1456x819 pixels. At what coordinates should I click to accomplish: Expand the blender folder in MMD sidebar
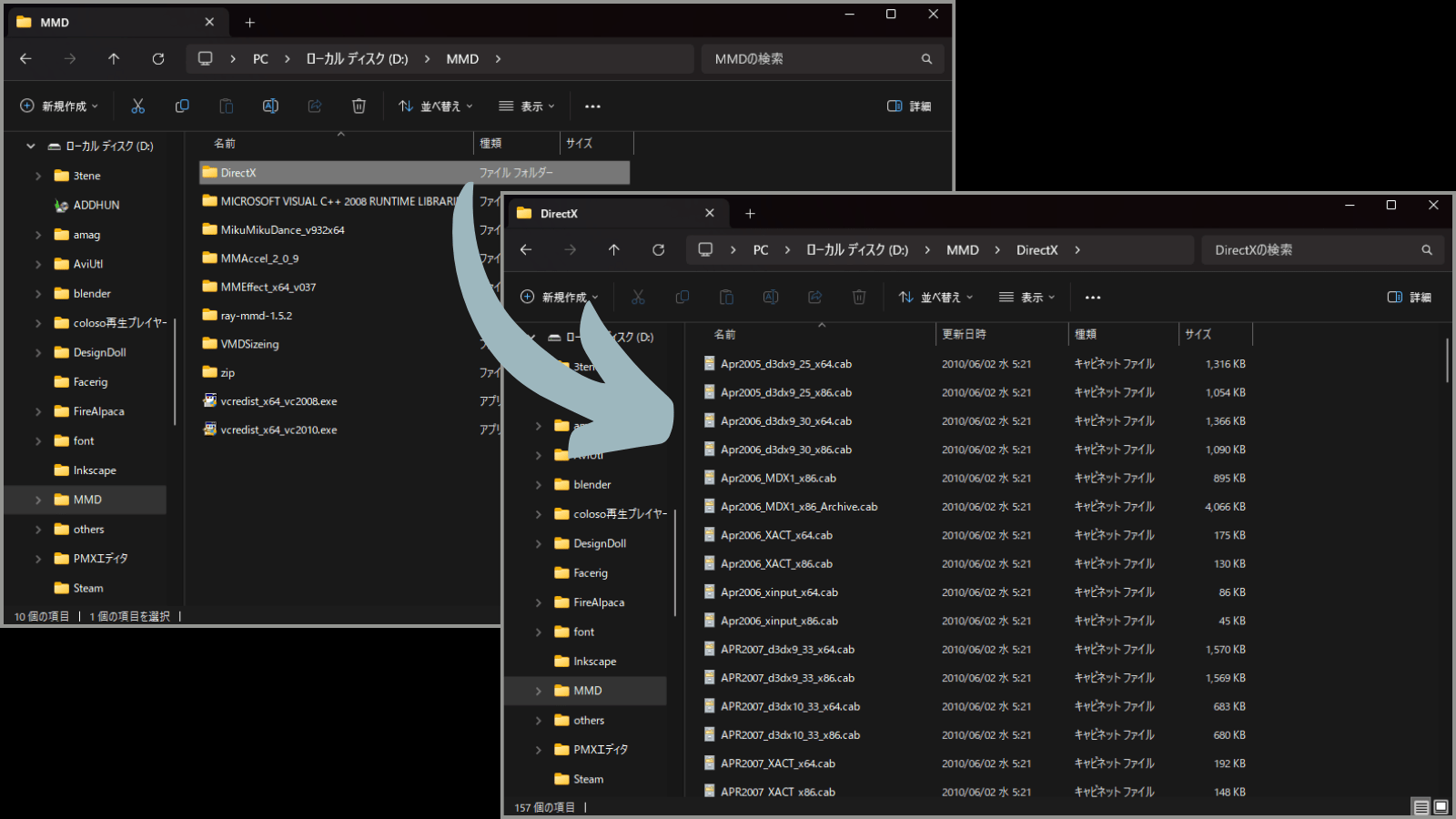click(38, 294)
